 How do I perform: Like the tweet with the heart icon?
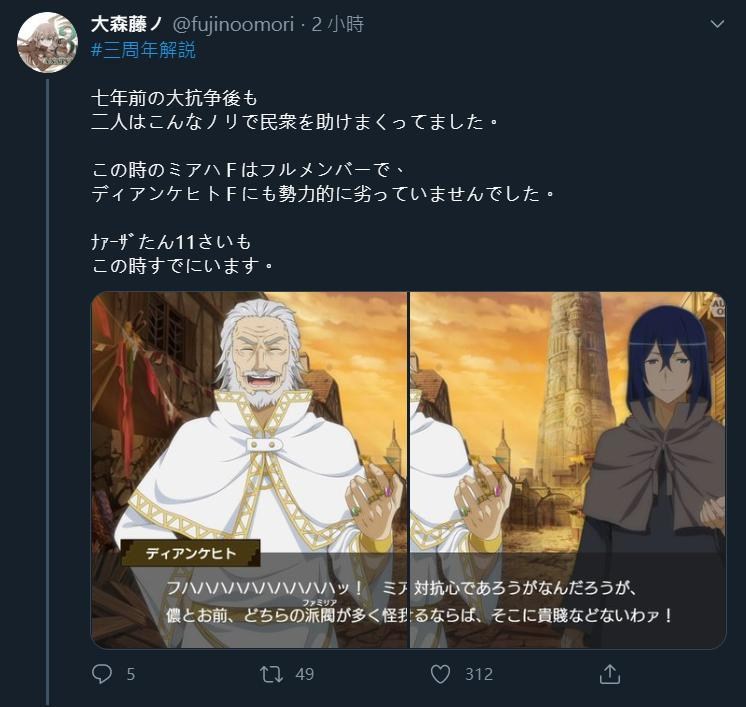440,674
